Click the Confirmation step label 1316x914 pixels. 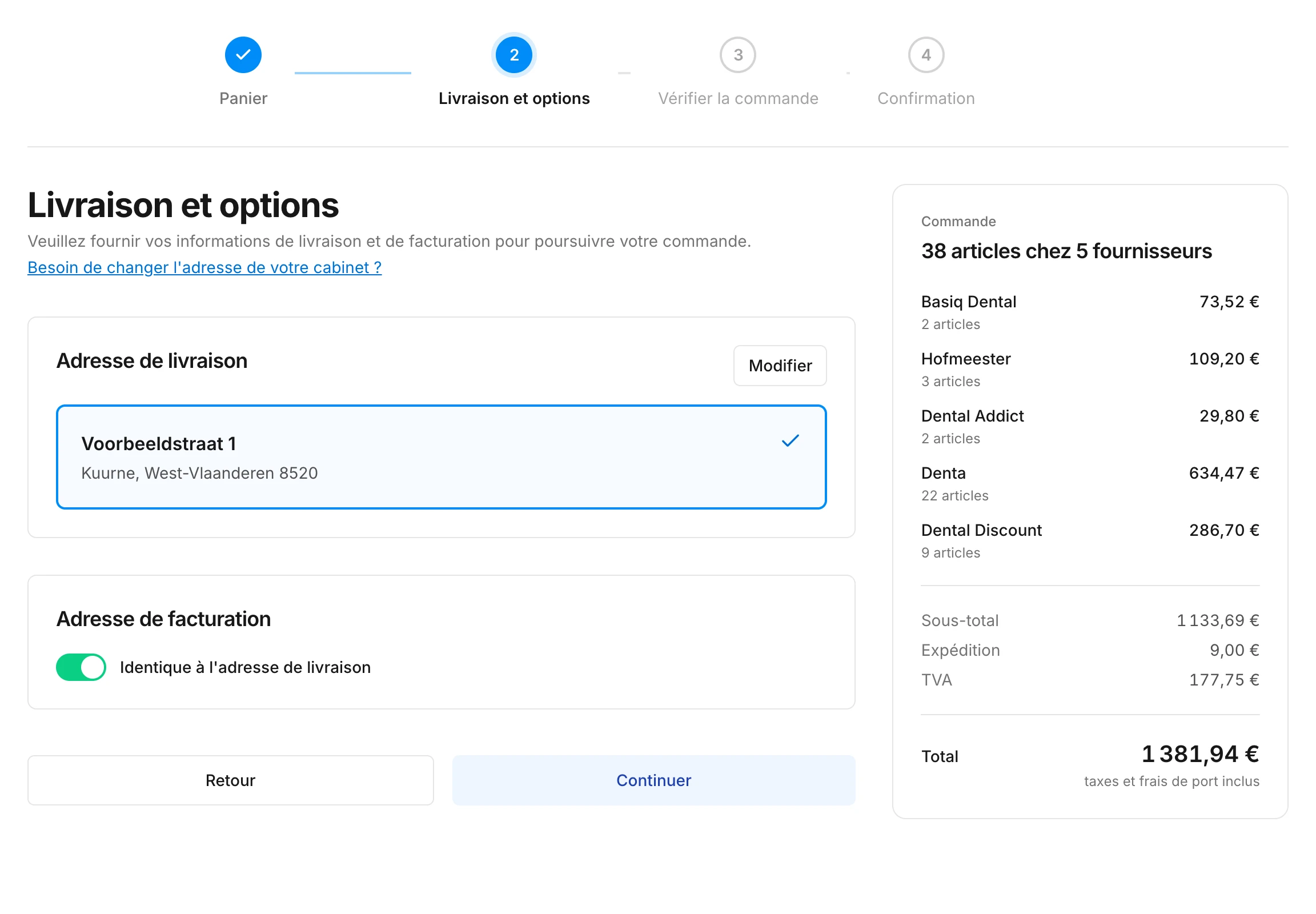click(x=925, y=98)
